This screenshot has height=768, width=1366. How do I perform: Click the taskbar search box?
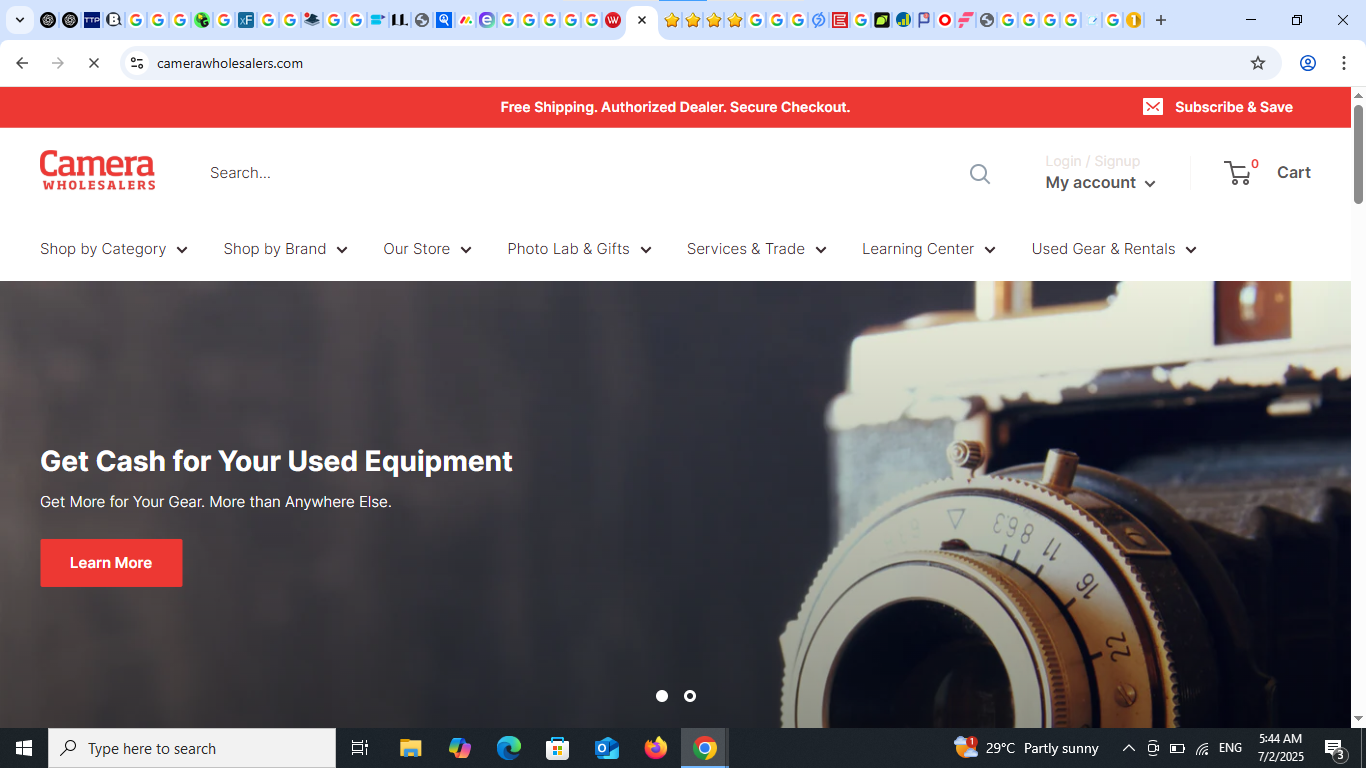[192, 748]
